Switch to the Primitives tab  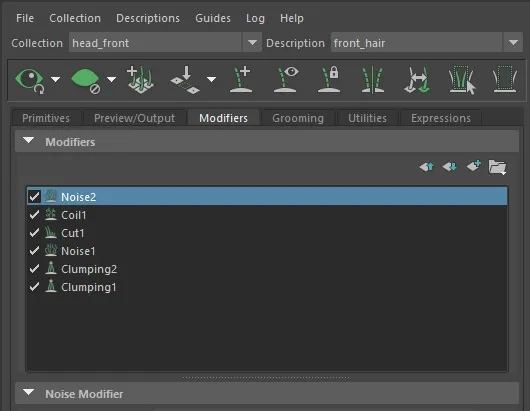tap(46, 118)
